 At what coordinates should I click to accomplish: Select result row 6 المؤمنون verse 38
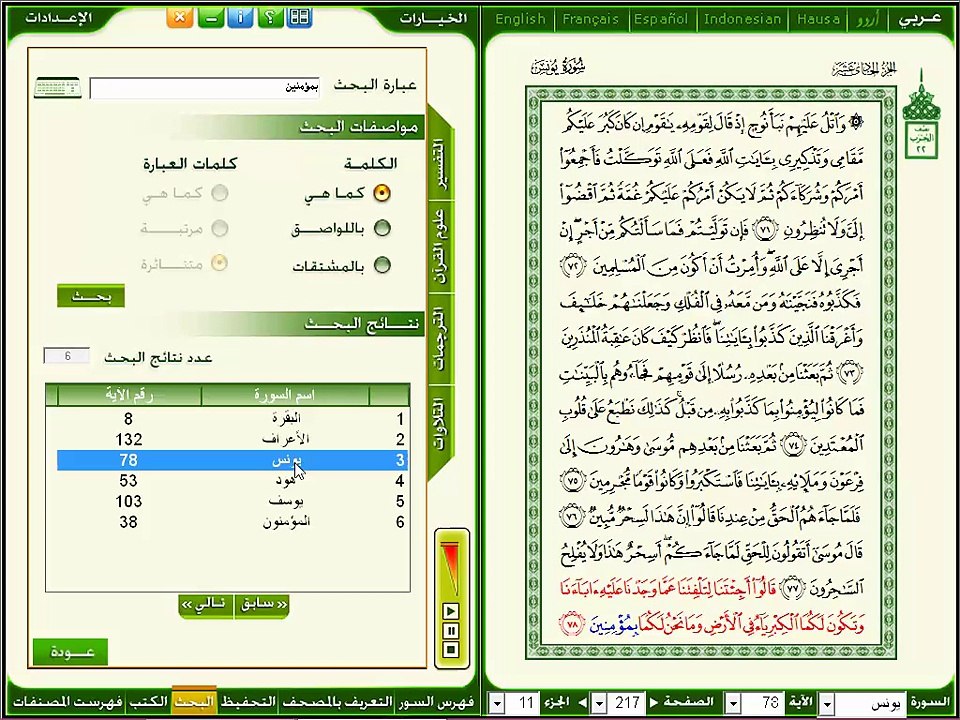click(x=232, y=522)
